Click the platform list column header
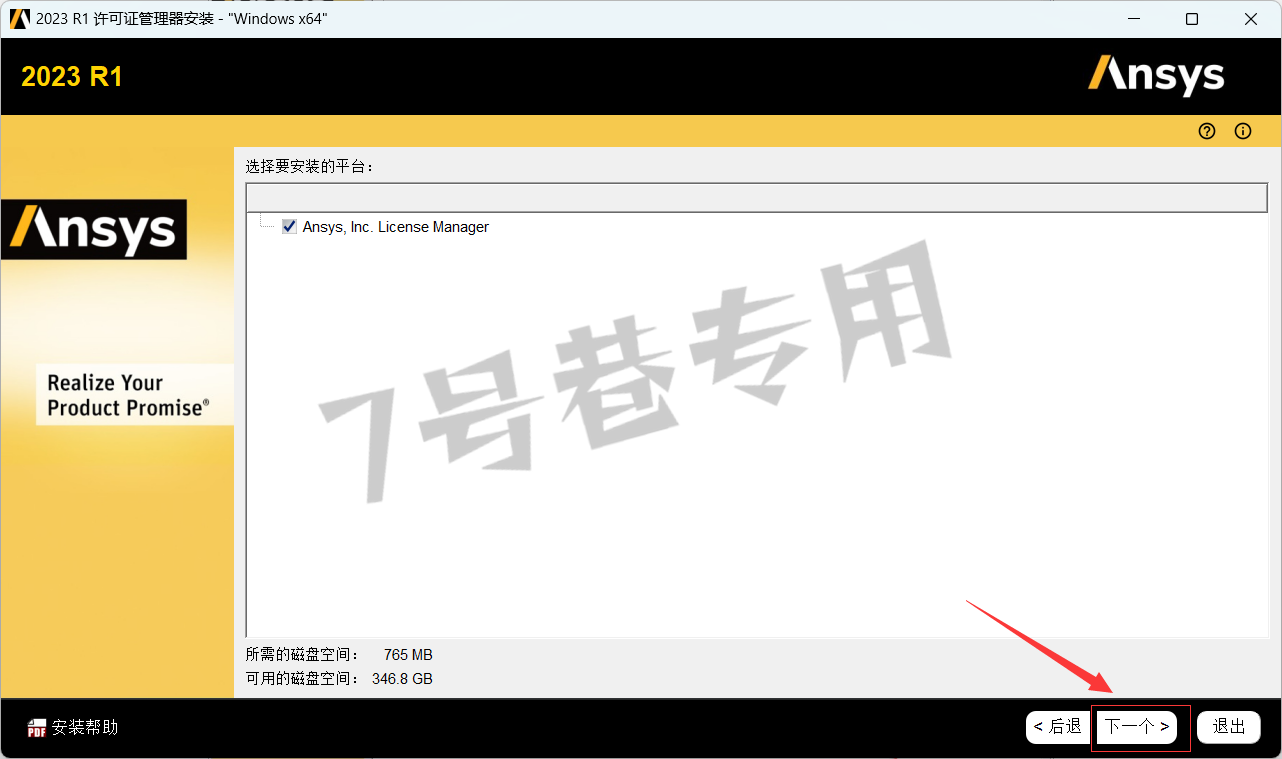 click(x=757, y=197)
